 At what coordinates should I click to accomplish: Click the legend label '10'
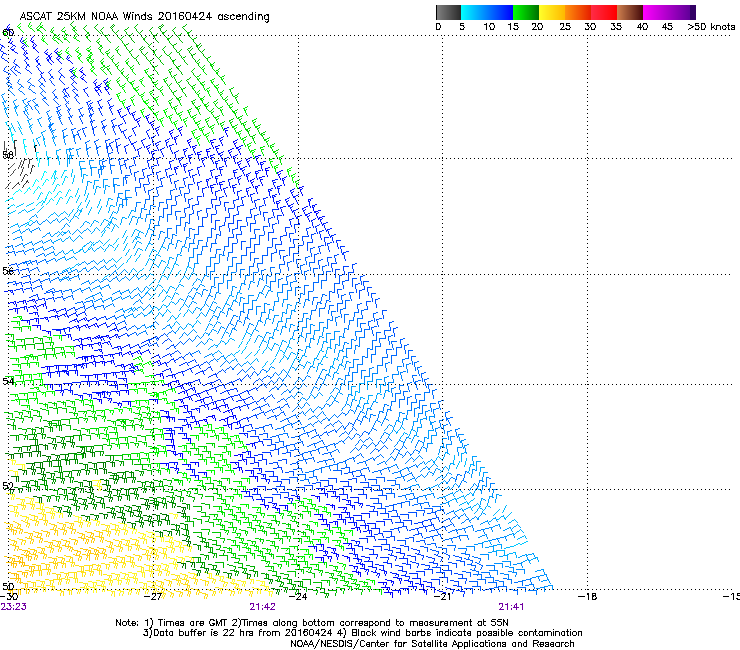[x=489, y=27]
